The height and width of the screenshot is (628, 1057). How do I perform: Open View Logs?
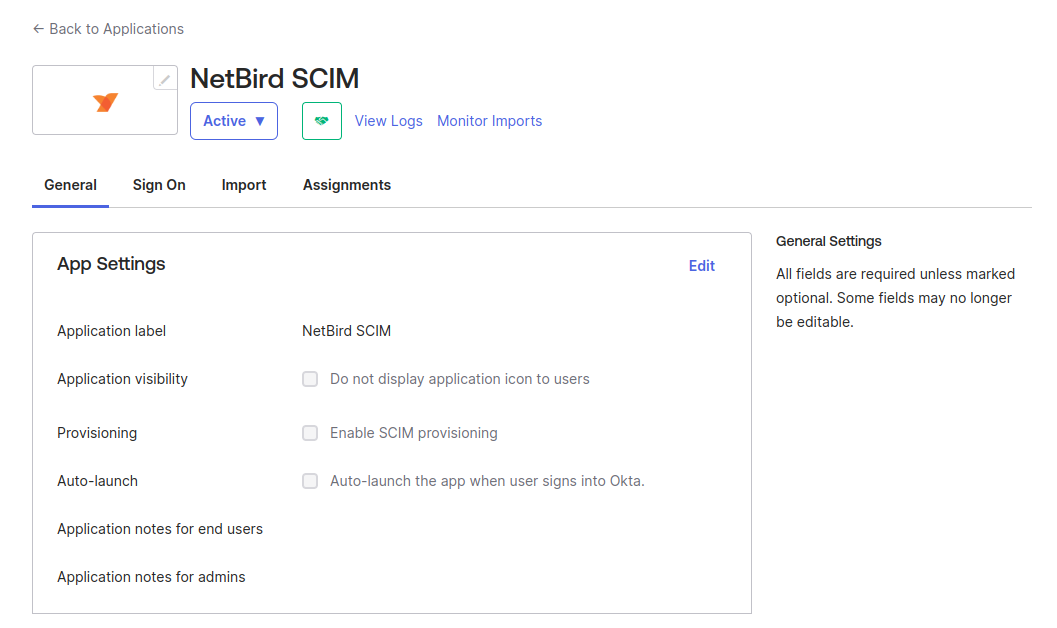tap(388, 121)
